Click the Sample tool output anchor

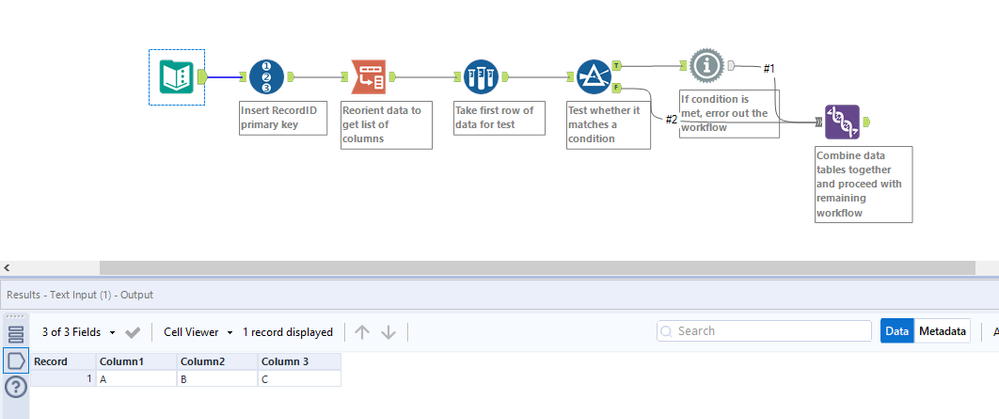point(505,77)
